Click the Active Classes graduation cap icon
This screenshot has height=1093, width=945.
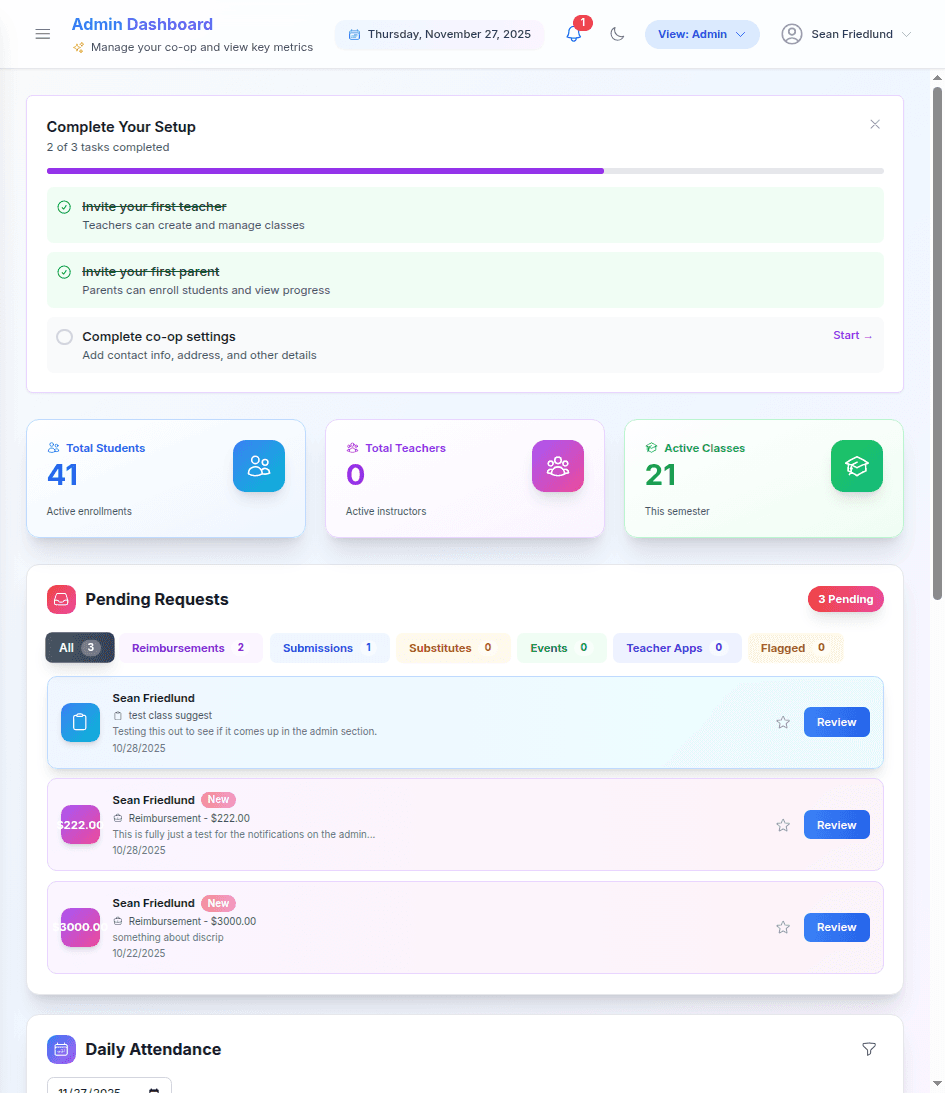coord(856,465)
